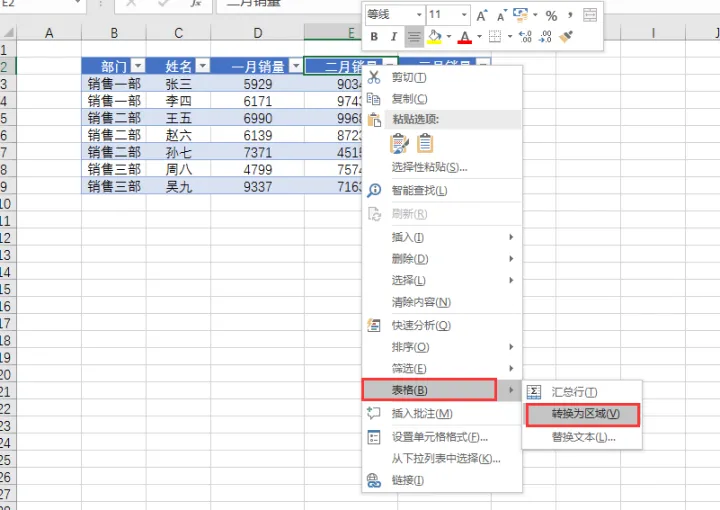720x510 pixels.
Task: Apply accounting number format
Action: [x=520, y=15]
